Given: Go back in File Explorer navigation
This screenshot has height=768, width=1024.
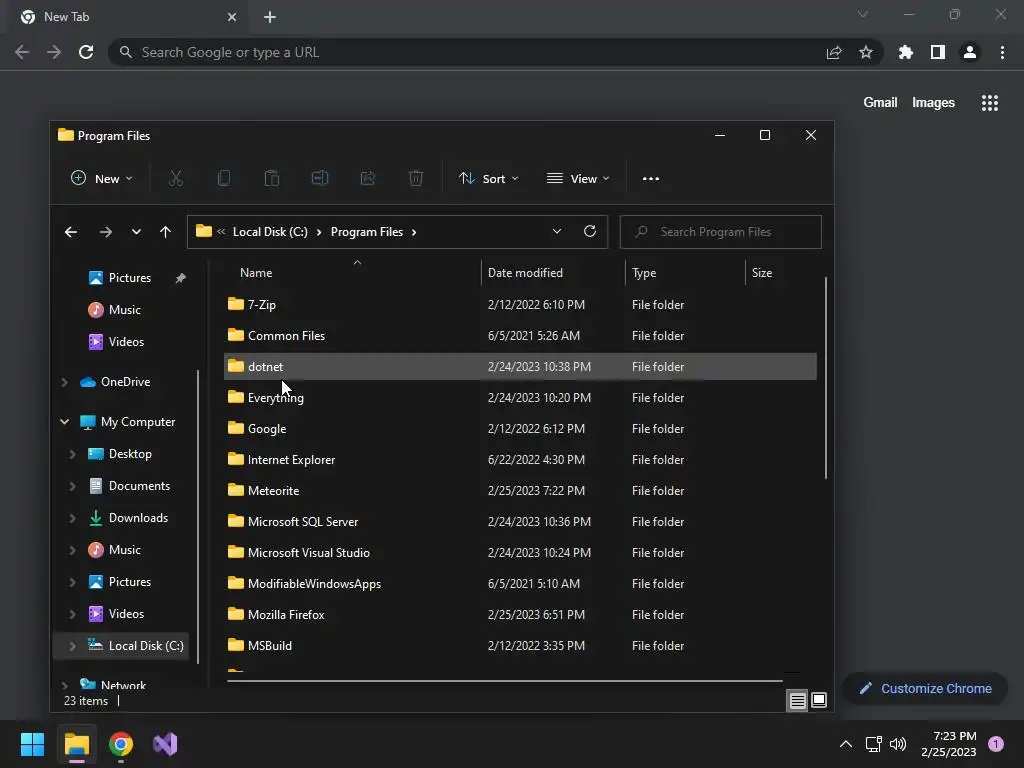Looking at the screenshot, I should click(x=71, y=232).
